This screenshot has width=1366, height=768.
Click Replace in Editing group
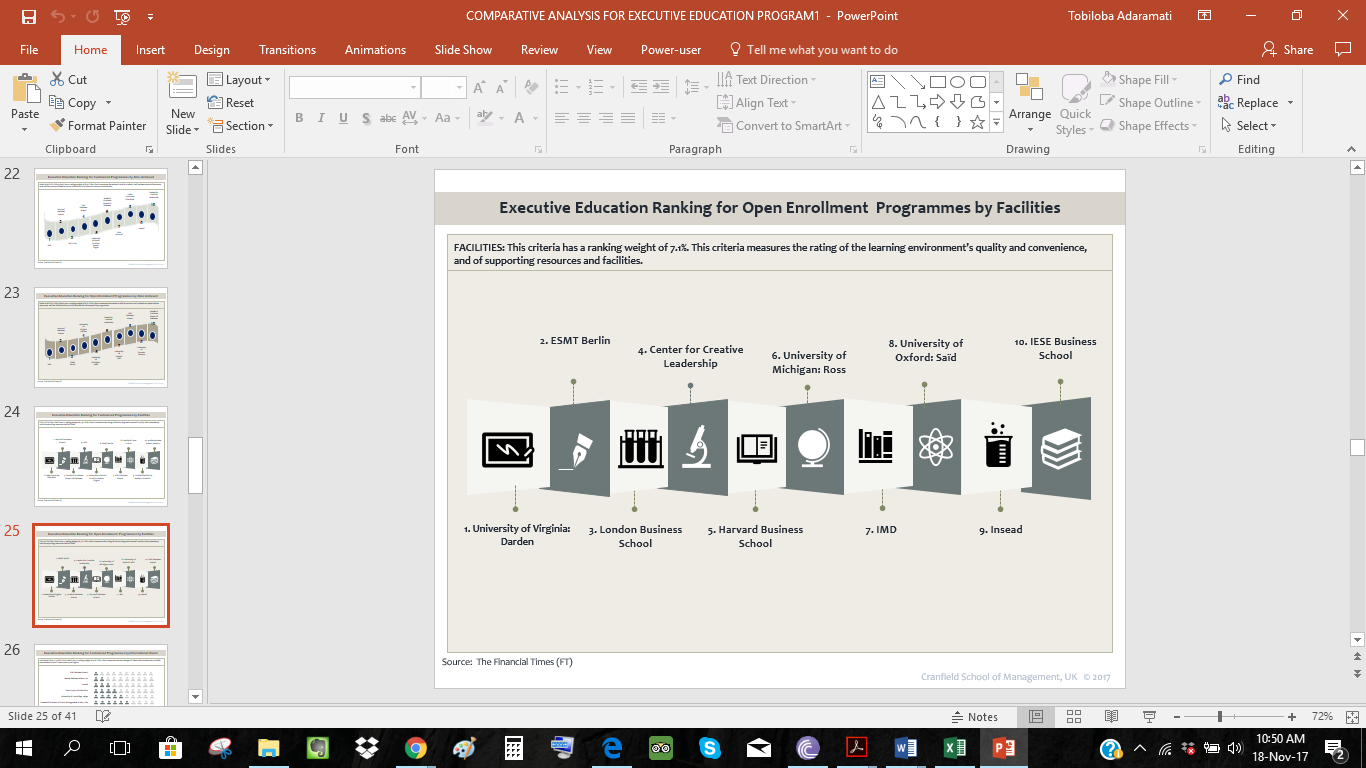coord(1256,103)
